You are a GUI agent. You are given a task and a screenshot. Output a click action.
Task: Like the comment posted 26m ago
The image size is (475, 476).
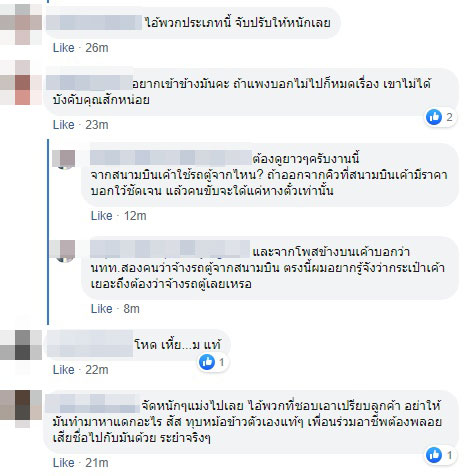point(63,48)
